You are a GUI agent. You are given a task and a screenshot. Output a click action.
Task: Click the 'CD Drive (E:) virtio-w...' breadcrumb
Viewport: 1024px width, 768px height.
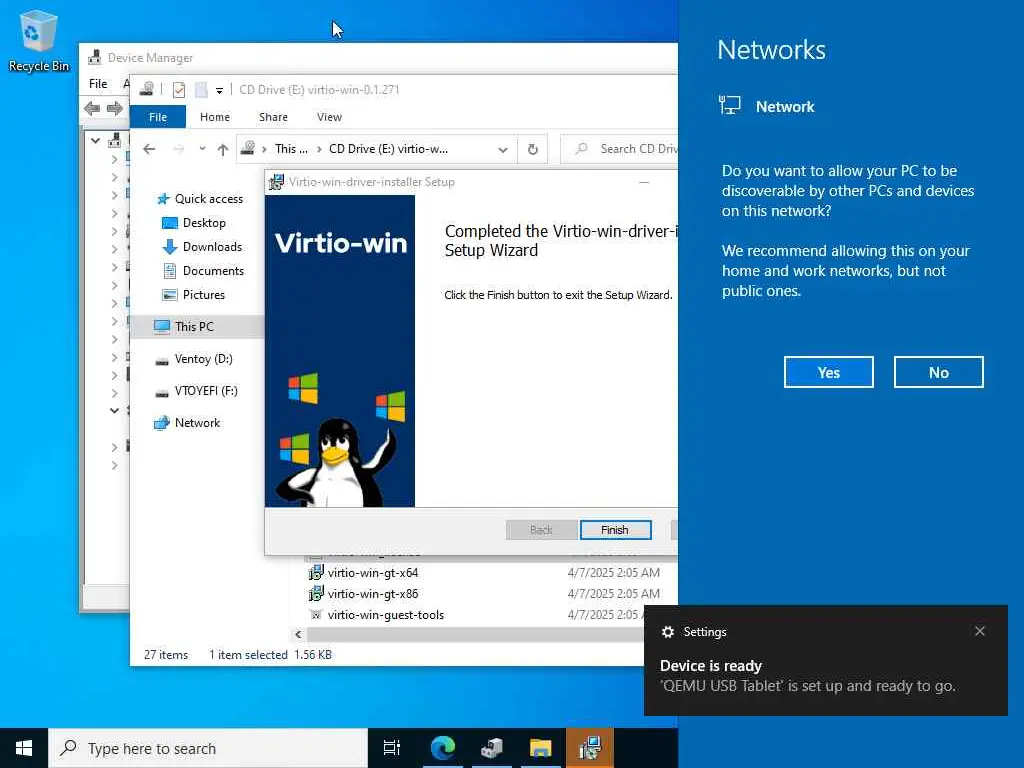[x=389, y=149]
